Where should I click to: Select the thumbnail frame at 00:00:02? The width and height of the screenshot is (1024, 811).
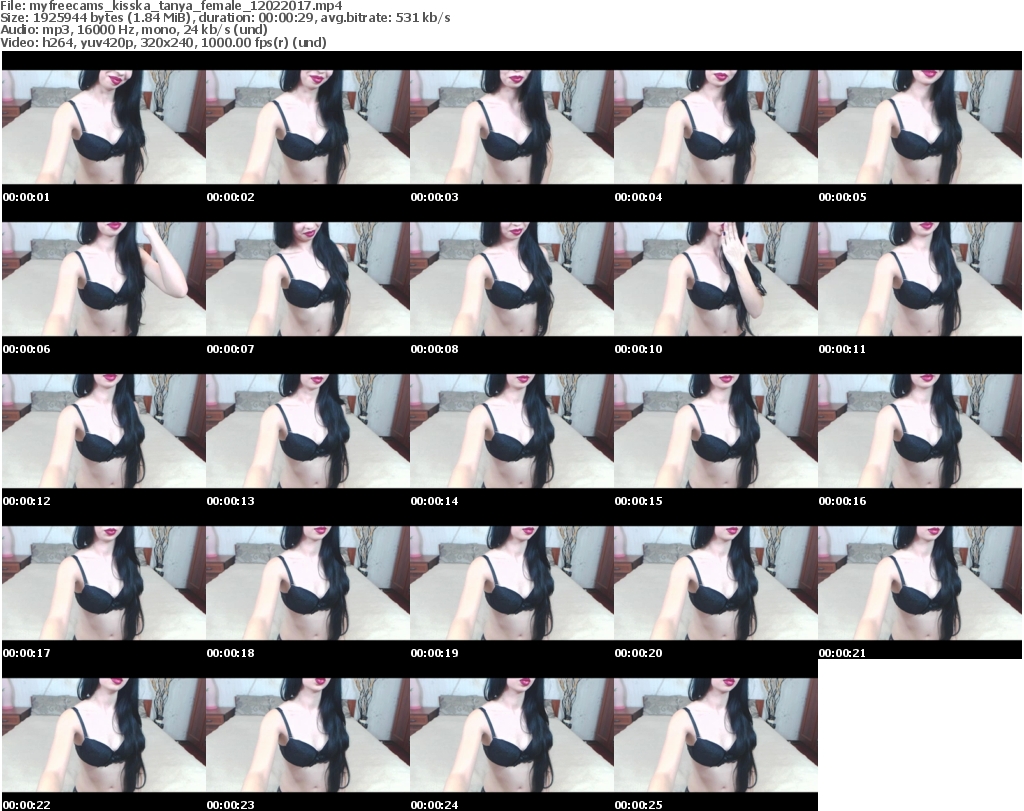click(x=308, y=127)
